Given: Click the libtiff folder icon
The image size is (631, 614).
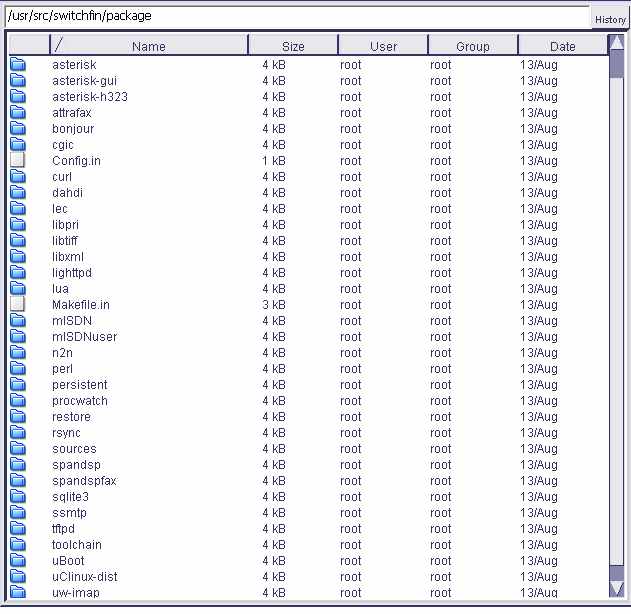Looking at the screenshot, I should coord(18,240).
